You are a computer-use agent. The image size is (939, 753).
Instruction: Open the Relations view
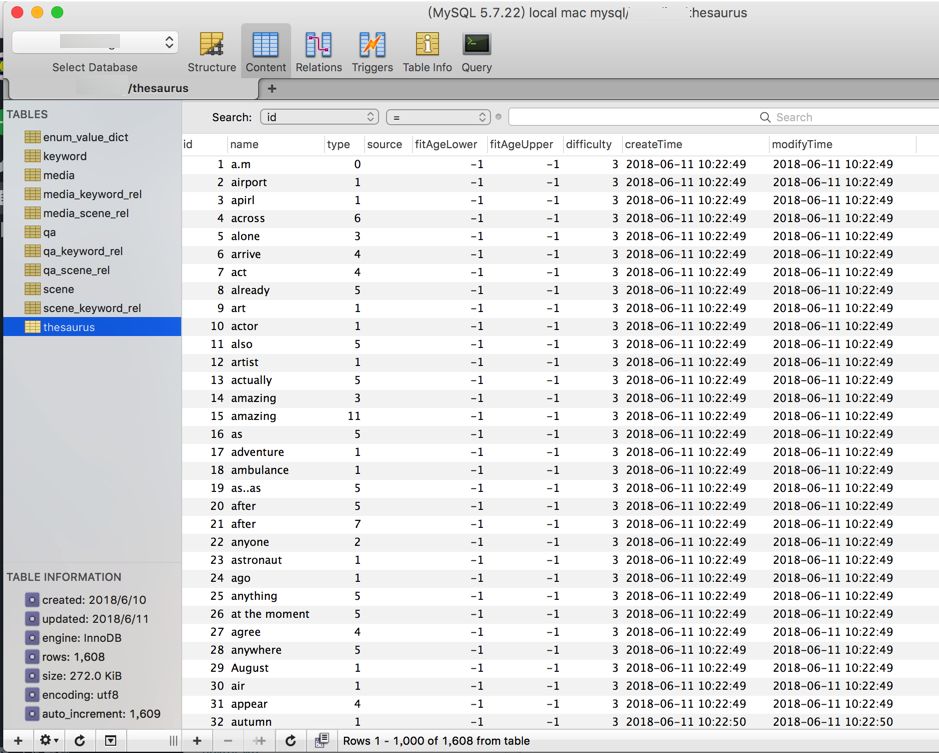[x=319, y=52]
